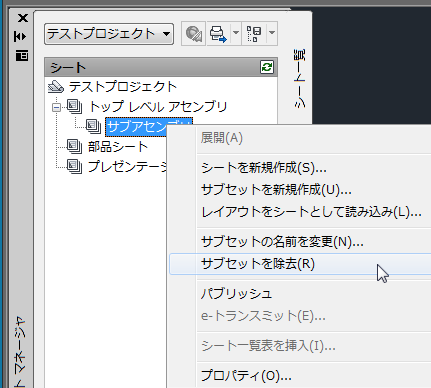Screen dimensions: 431x388
Task: Click the publish to DWF globe icon
Action: (194, 33)
